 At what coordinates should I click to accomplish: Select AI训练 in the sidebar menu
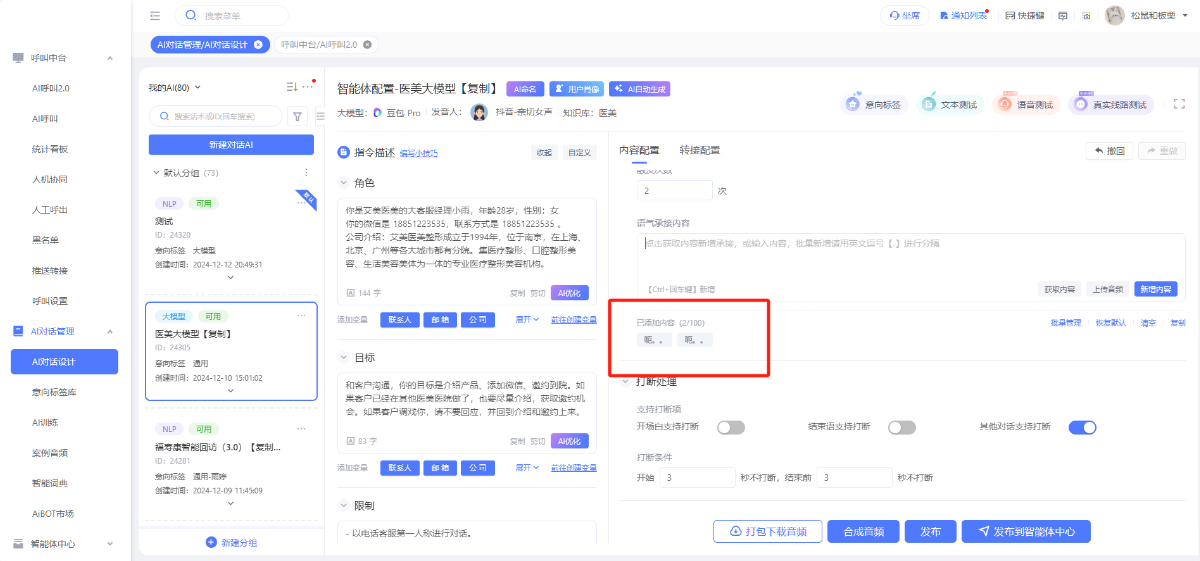tap(45, 422)
